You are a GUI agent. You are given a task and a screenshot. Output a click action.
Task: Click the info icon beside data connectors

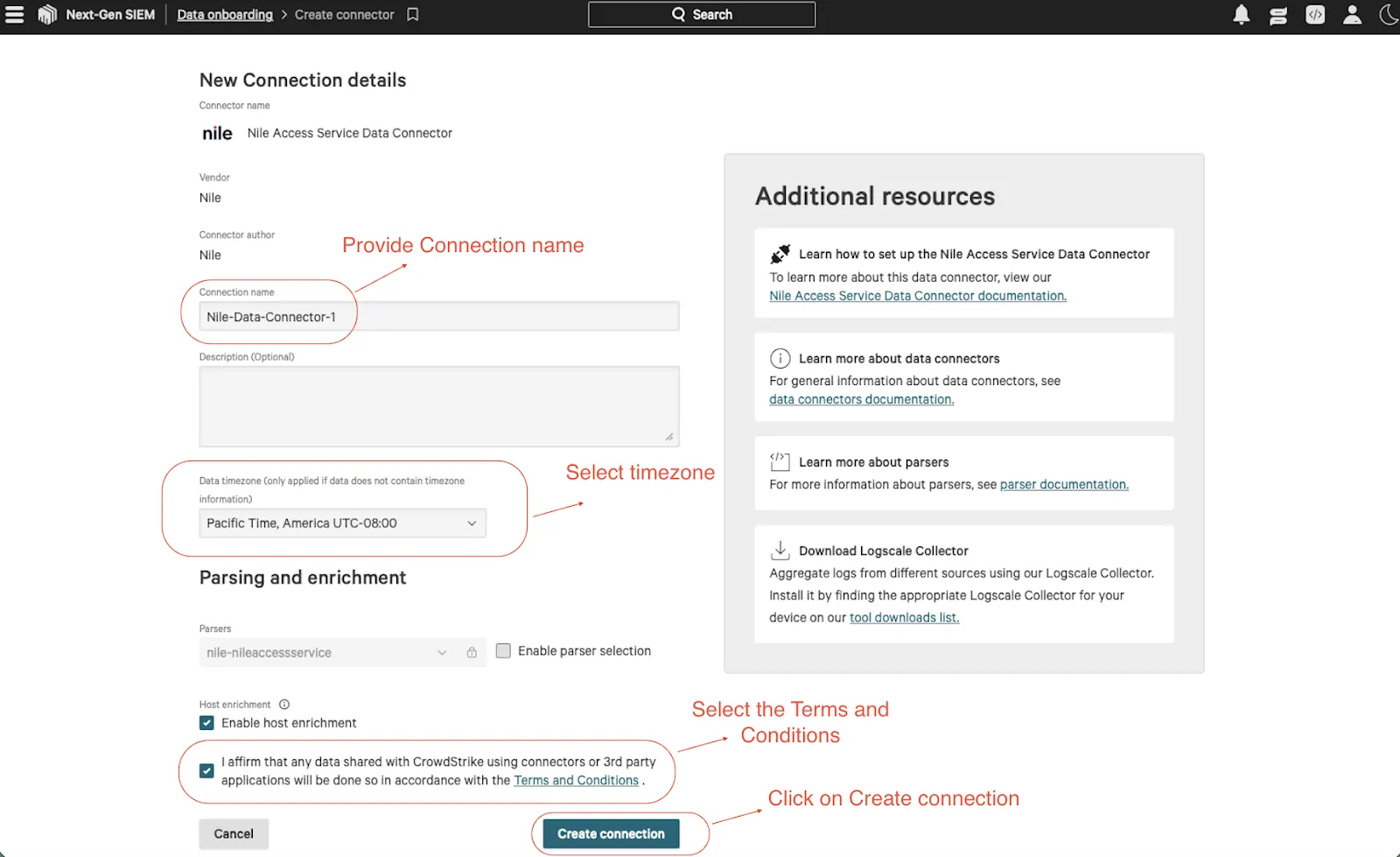point(780,358)
